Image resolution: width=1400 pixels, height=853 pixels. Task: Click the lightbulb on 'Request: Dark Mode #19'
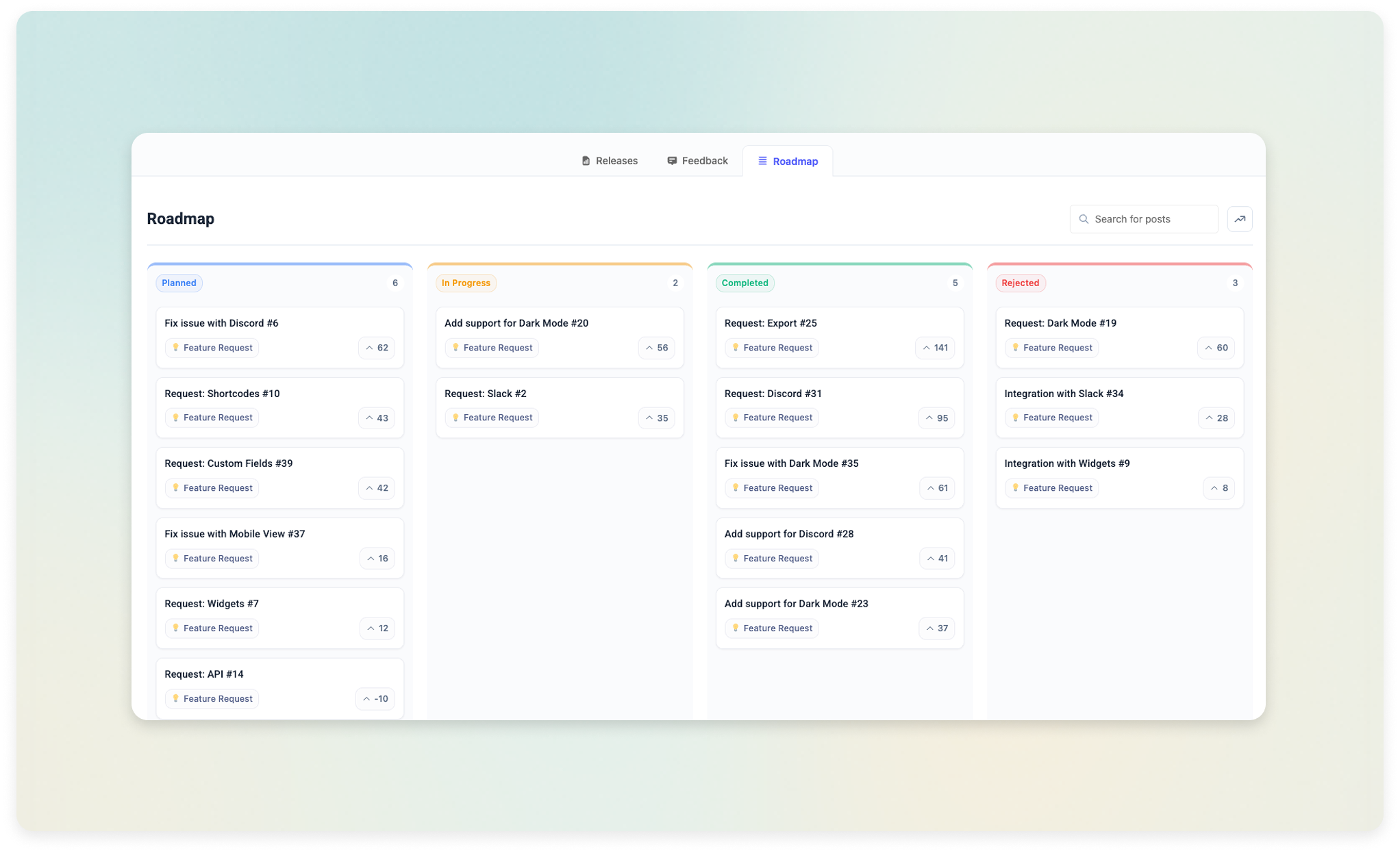pyautogui.click(x=1016, y=348)
